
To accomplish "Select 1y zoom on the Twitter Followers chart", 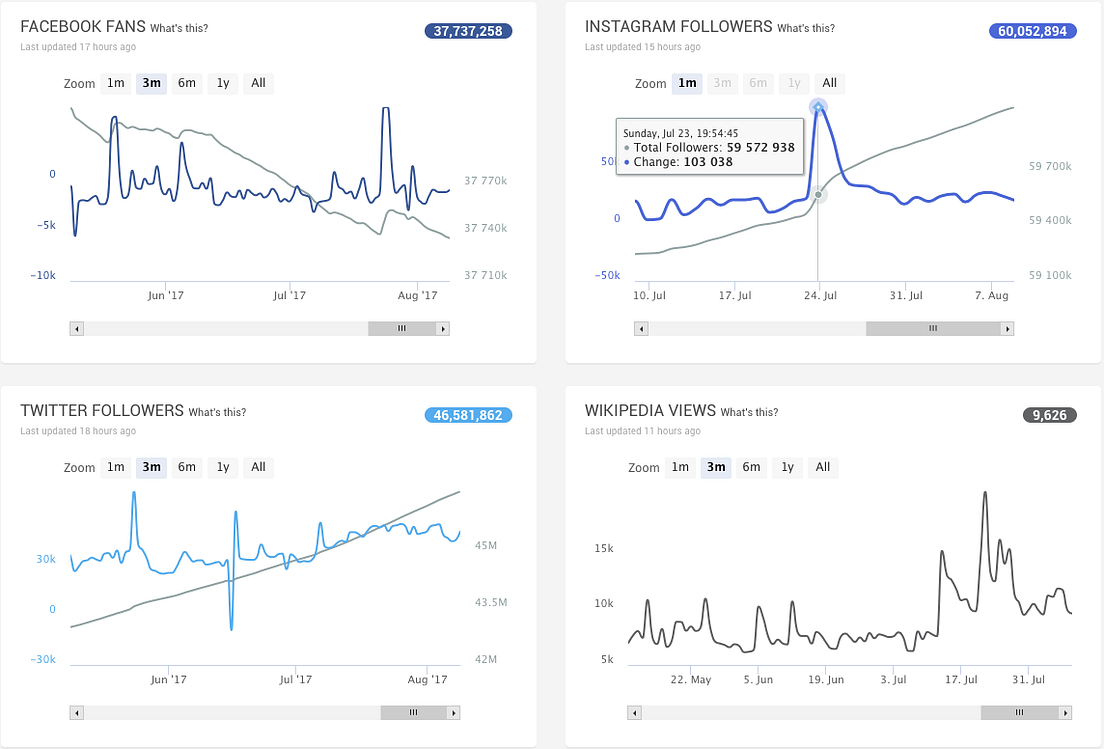I will click(x=222, y=467).
